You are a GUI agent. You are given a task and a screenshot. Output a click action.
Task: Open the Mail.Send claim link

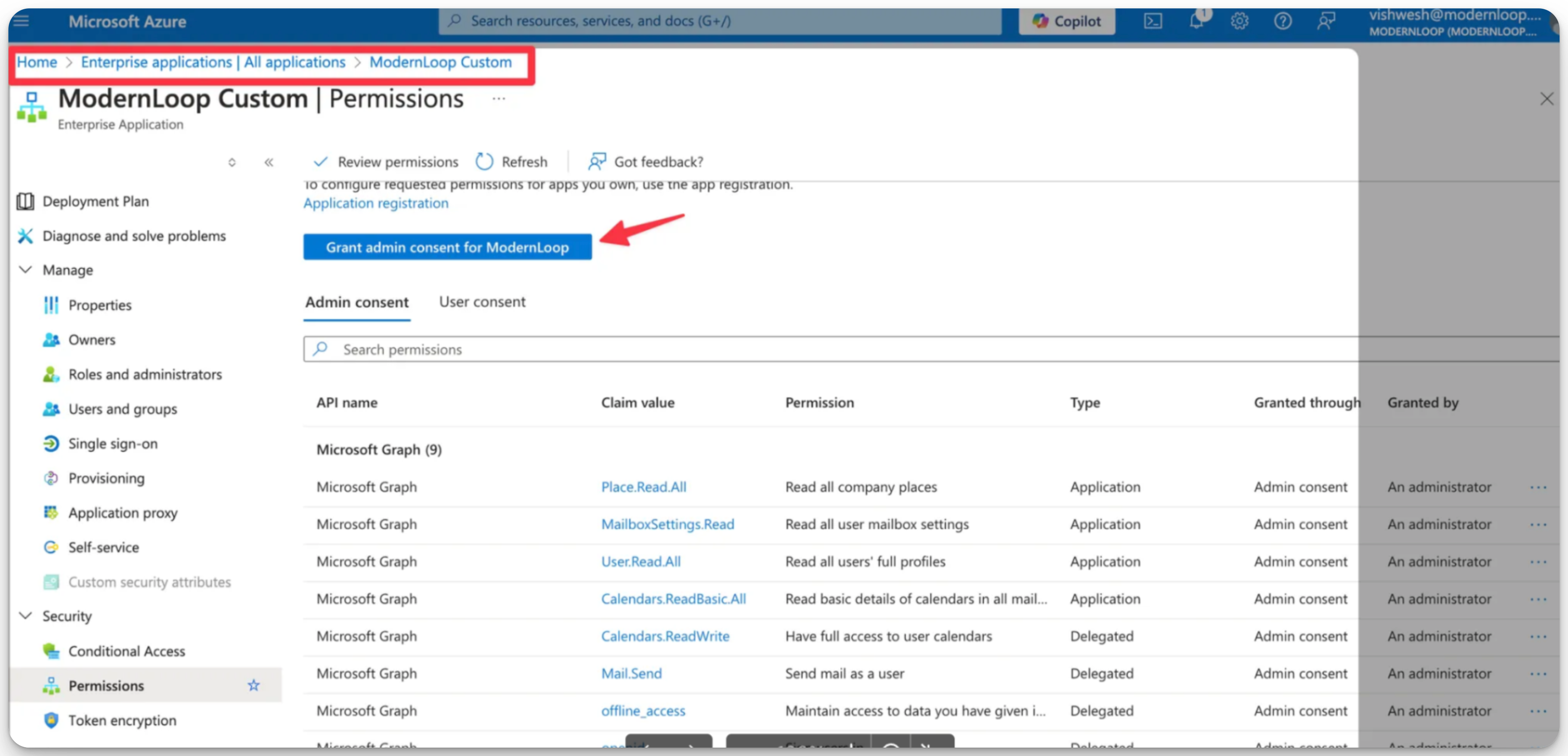pos(631,673)
